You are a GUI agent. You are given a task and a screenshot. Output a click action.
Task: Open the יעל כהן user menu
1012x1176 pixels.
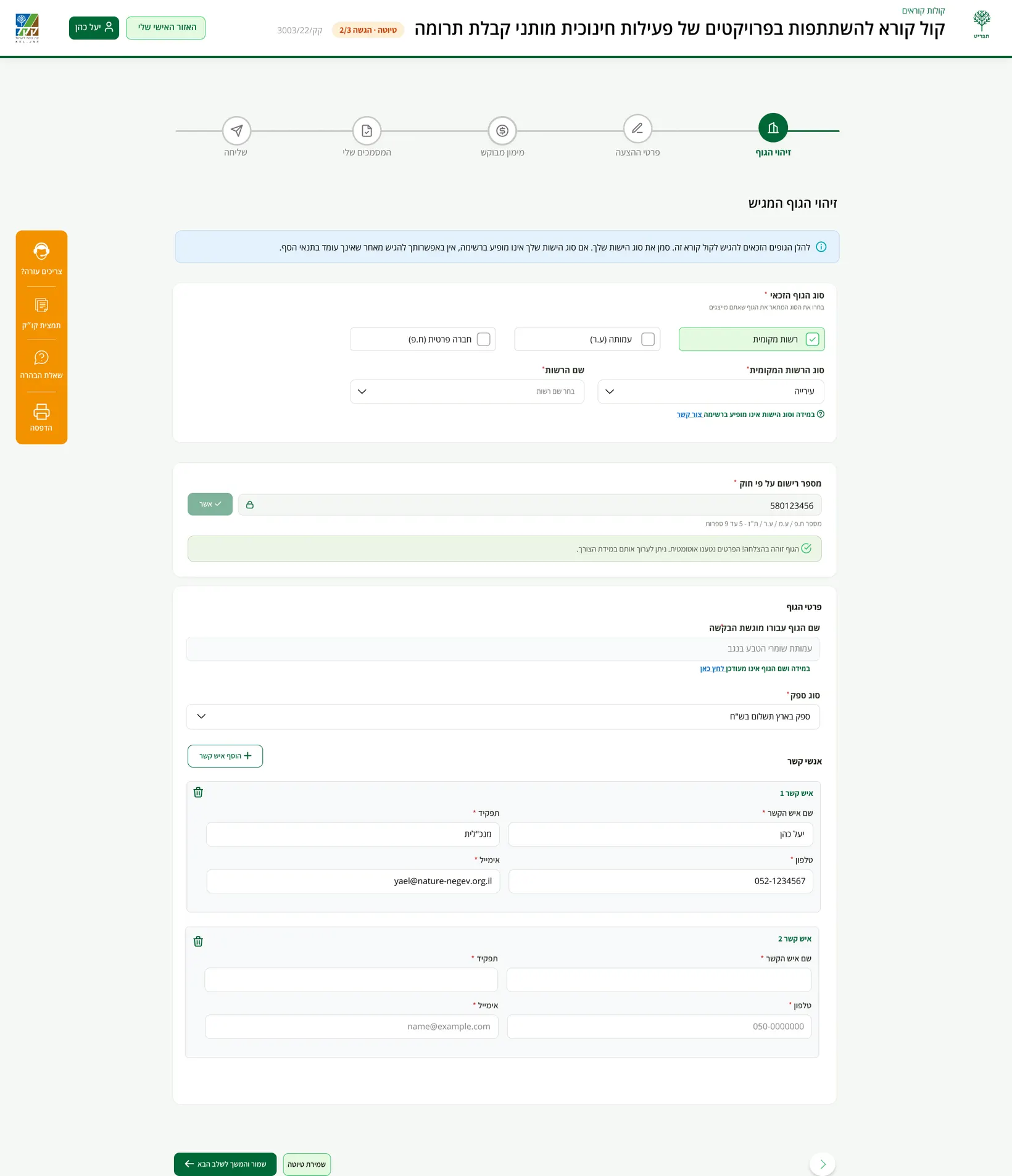94,28
